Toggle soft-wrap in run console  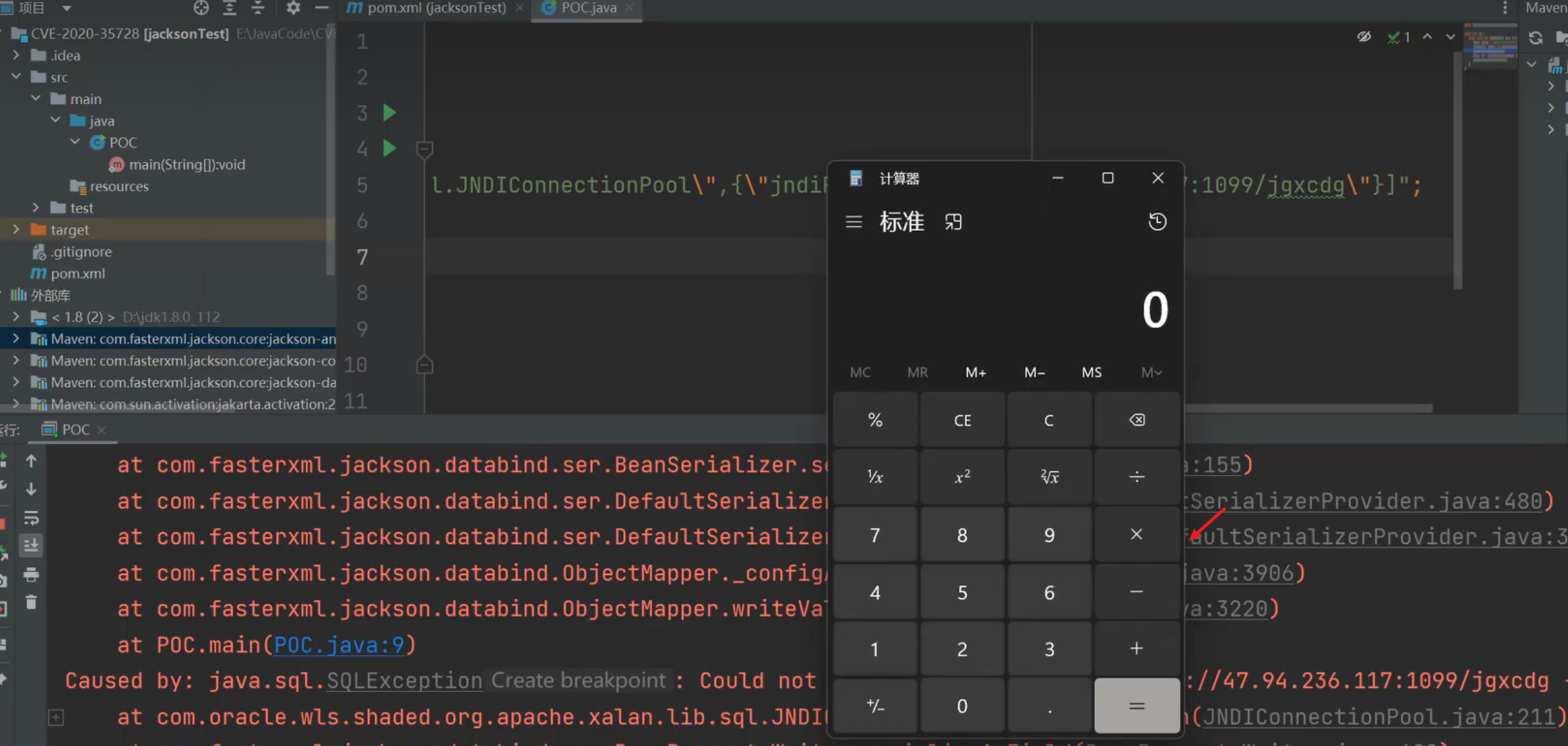pos(31,518)
